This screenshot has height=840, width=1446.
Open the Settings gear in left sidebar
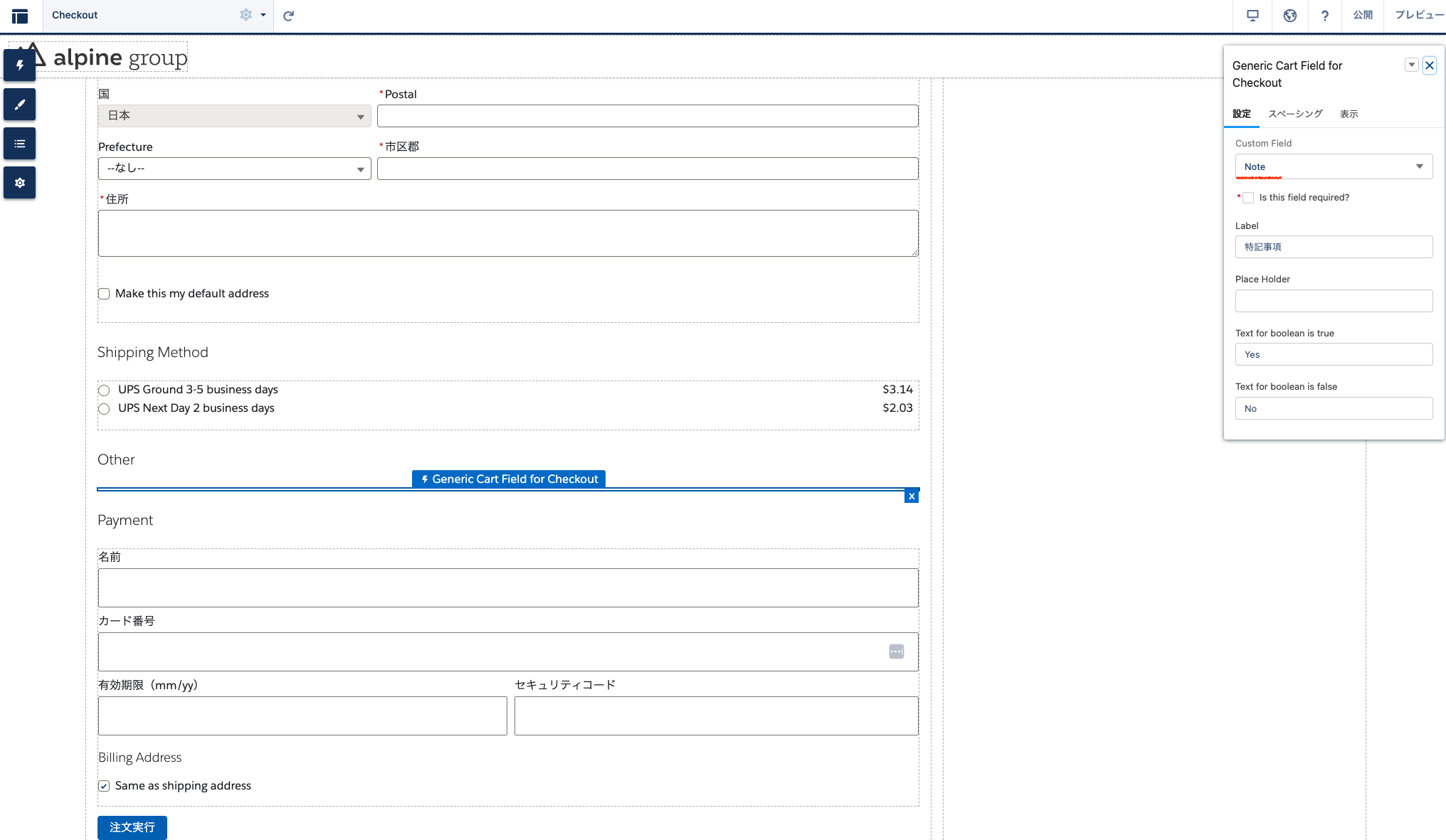click(x=19, y=183)
